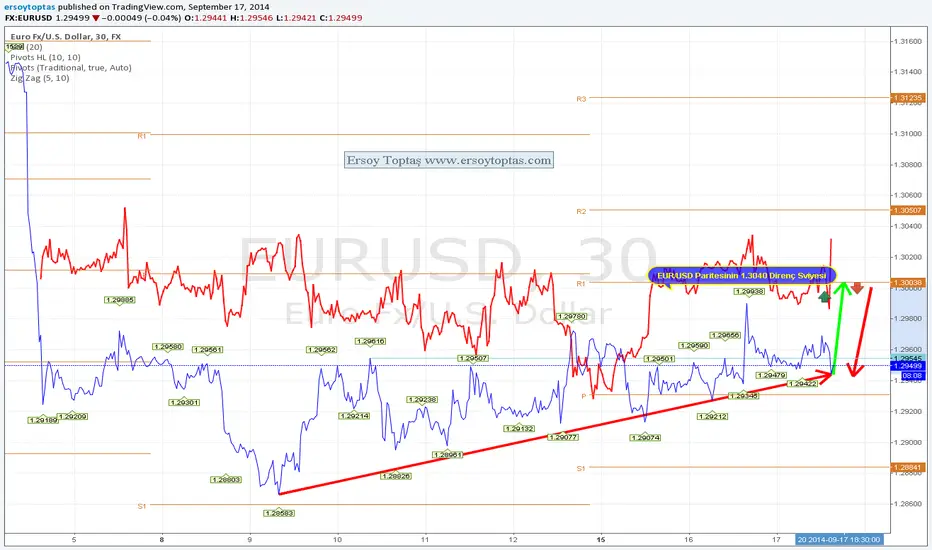The image size is (932, 550).
Task: Select the 1.30507 price tag on the axis
Action: click(x=908, y=210)
